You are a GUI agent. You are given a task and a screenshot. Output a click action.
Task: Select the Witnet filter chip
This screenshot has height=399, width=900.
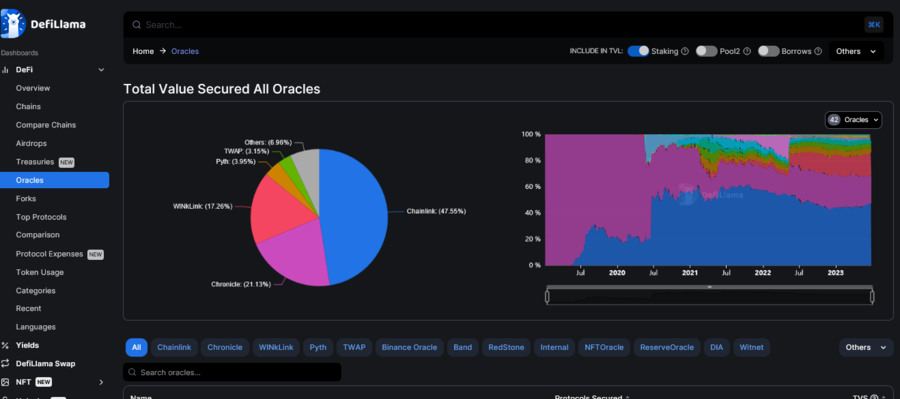tap(751, 347)
